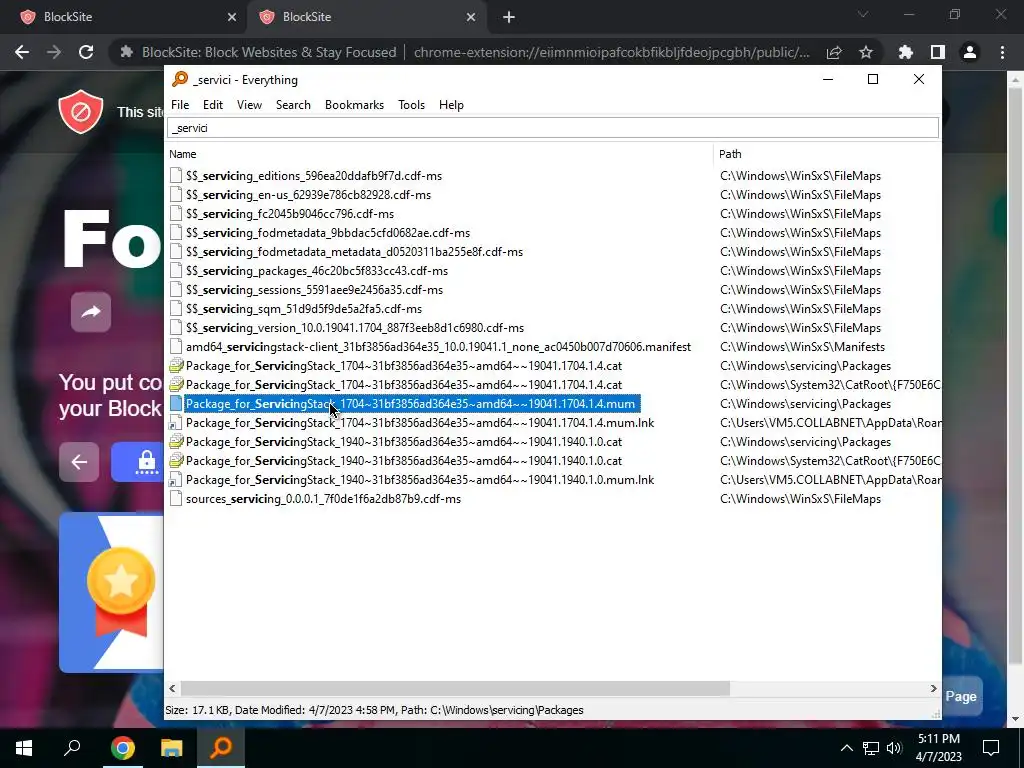1024x768 pixels.
Task: Click file icon of $$_servicing_editions row
Action: coord(176,176)
